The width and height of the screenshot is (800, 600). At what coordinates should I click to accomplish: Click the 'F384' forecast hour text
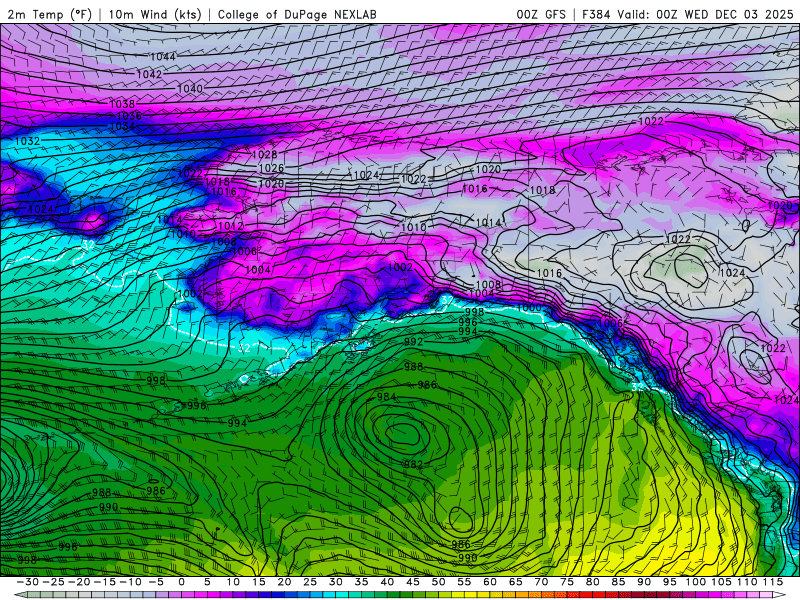click(x=596, y=14)
